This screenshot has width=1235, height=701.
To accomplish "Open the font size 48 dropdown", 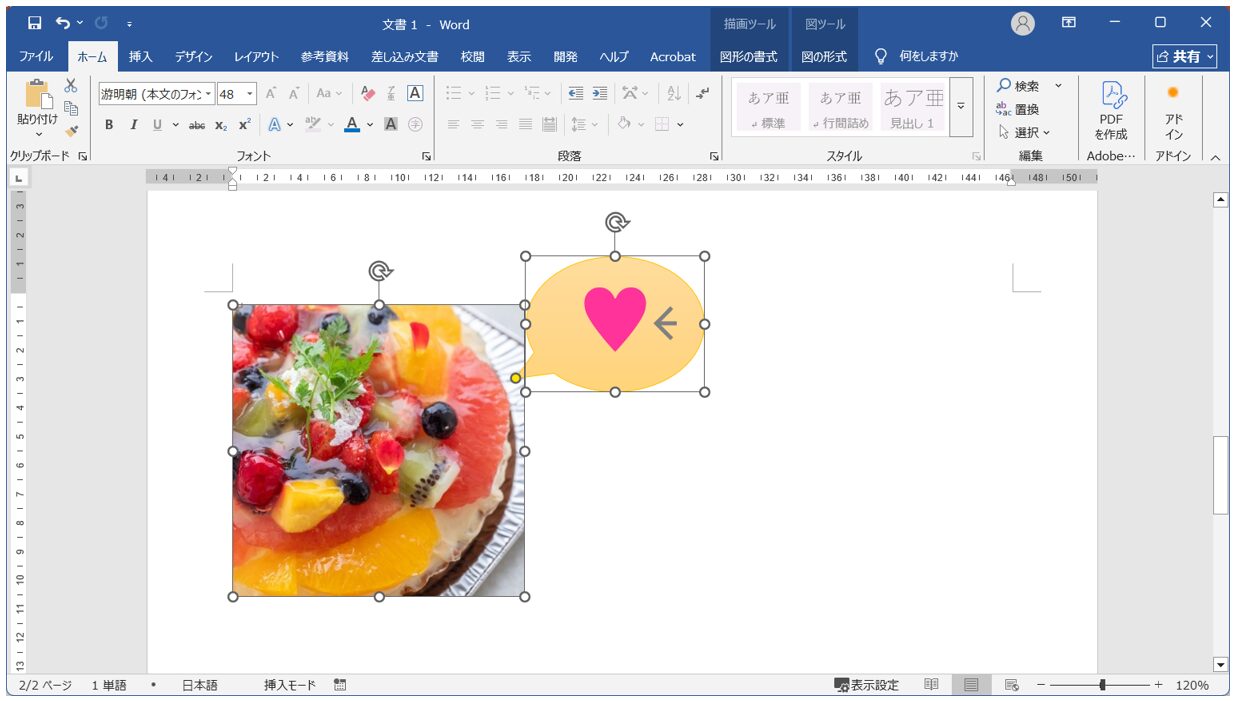I will 250,94.
